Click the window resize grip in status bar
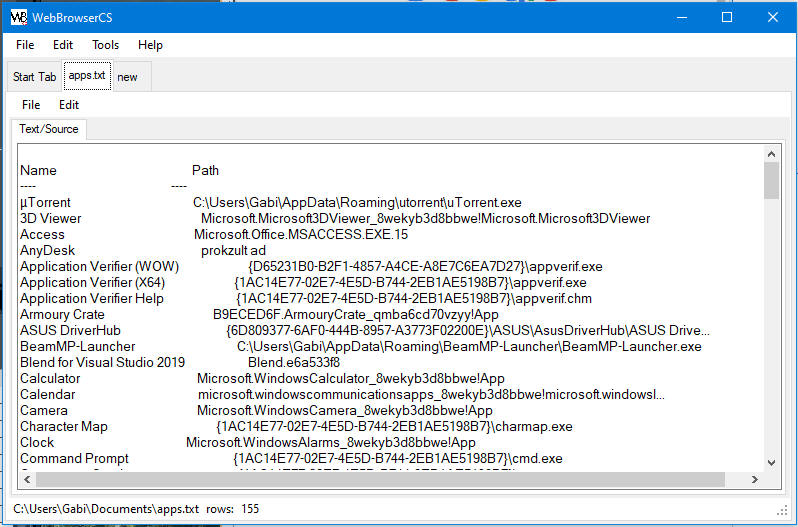Viewport: 798px width, 527px height. [783, 511]
